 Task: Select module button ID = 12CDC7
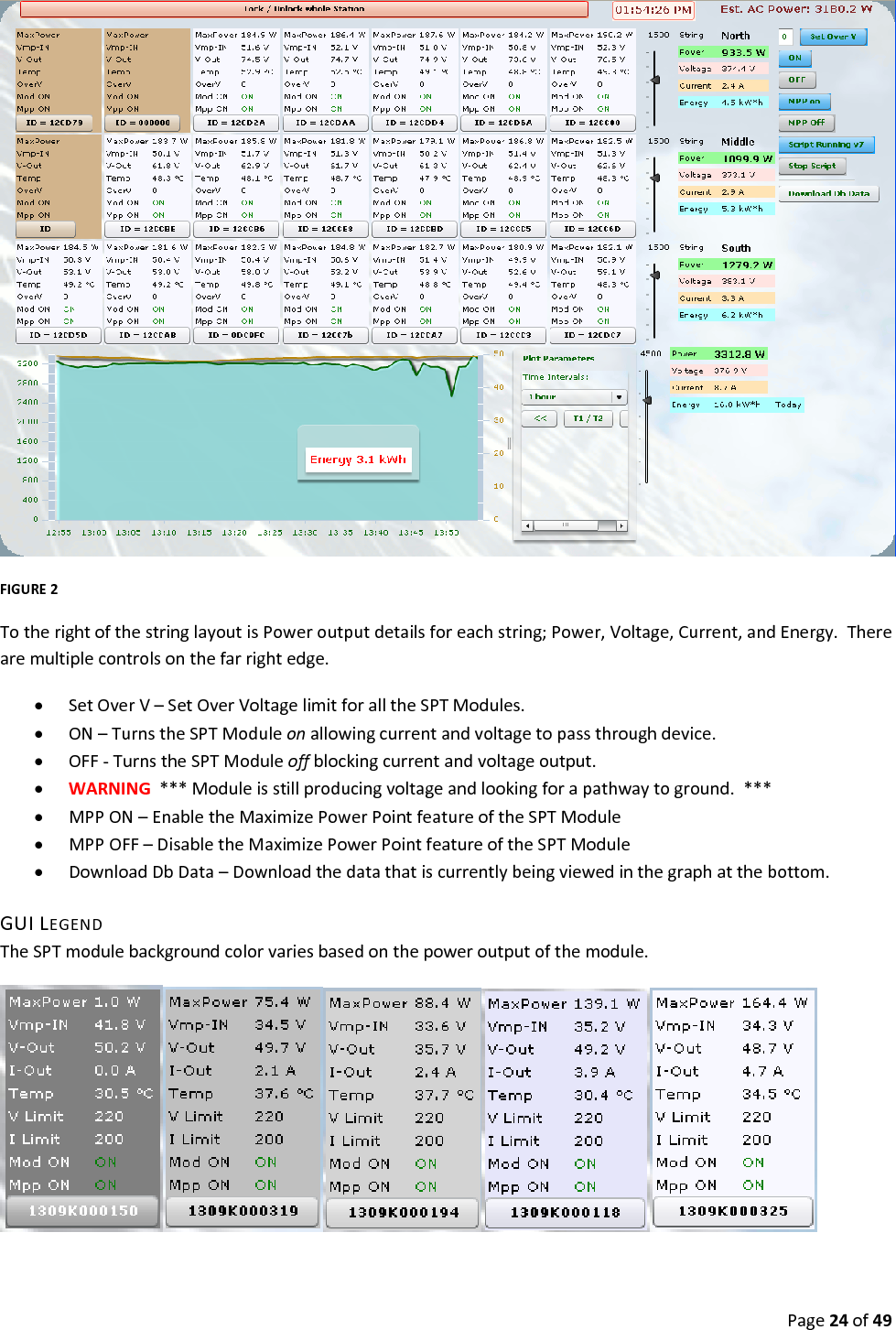coord(592,335)
